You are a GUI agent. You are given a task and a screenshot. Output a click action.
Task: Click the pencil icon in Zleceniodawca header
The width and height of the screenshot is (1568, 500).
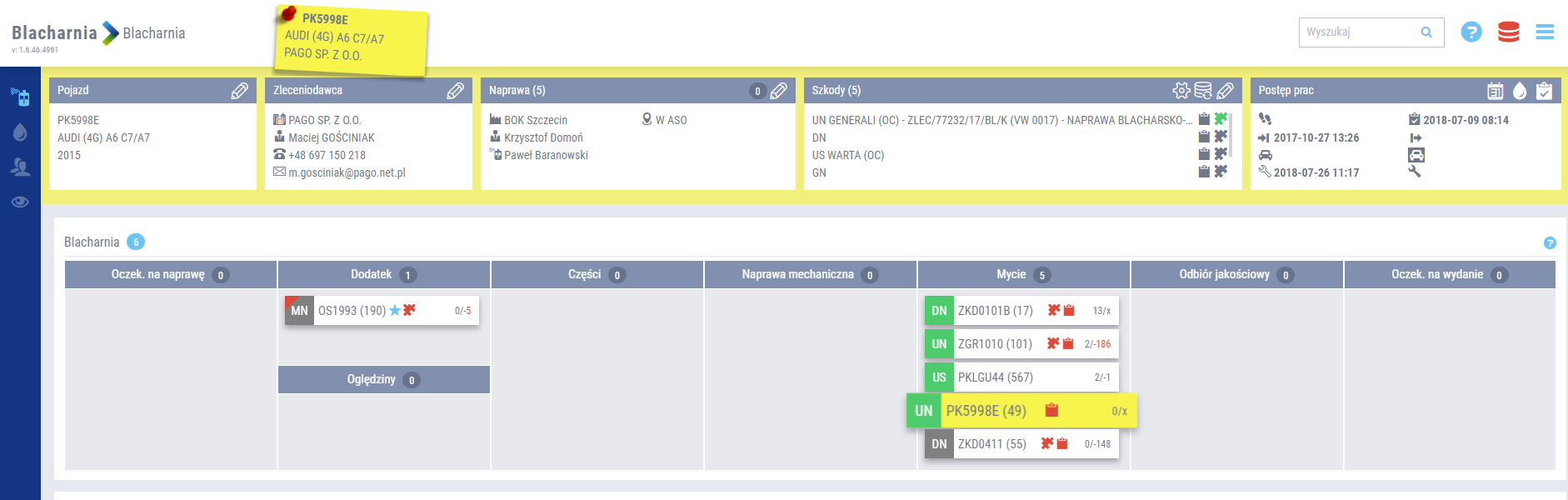[x=455, y=91]
